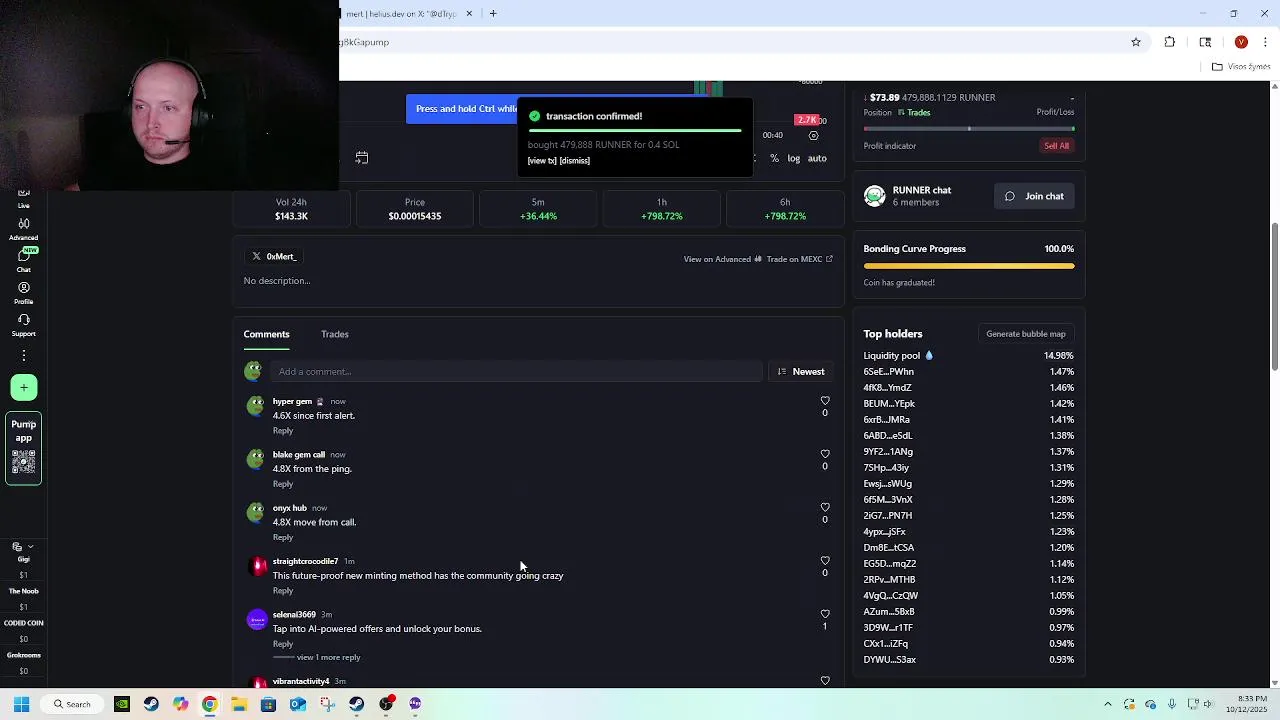The image size is (1280, 720).
Task: Open Chat in the left sidebar
Action: click(23, 260)
